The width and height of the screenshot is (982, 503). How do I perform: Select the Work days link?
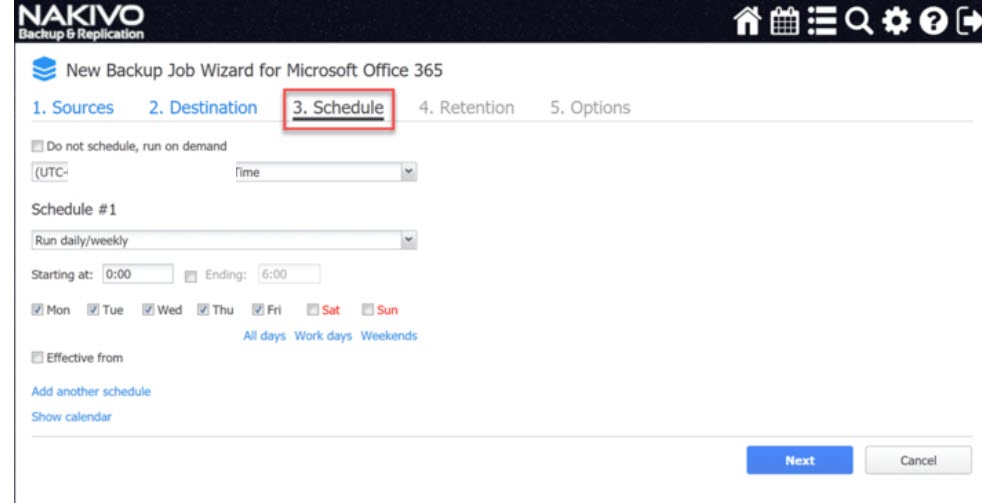tap(323, 336)
